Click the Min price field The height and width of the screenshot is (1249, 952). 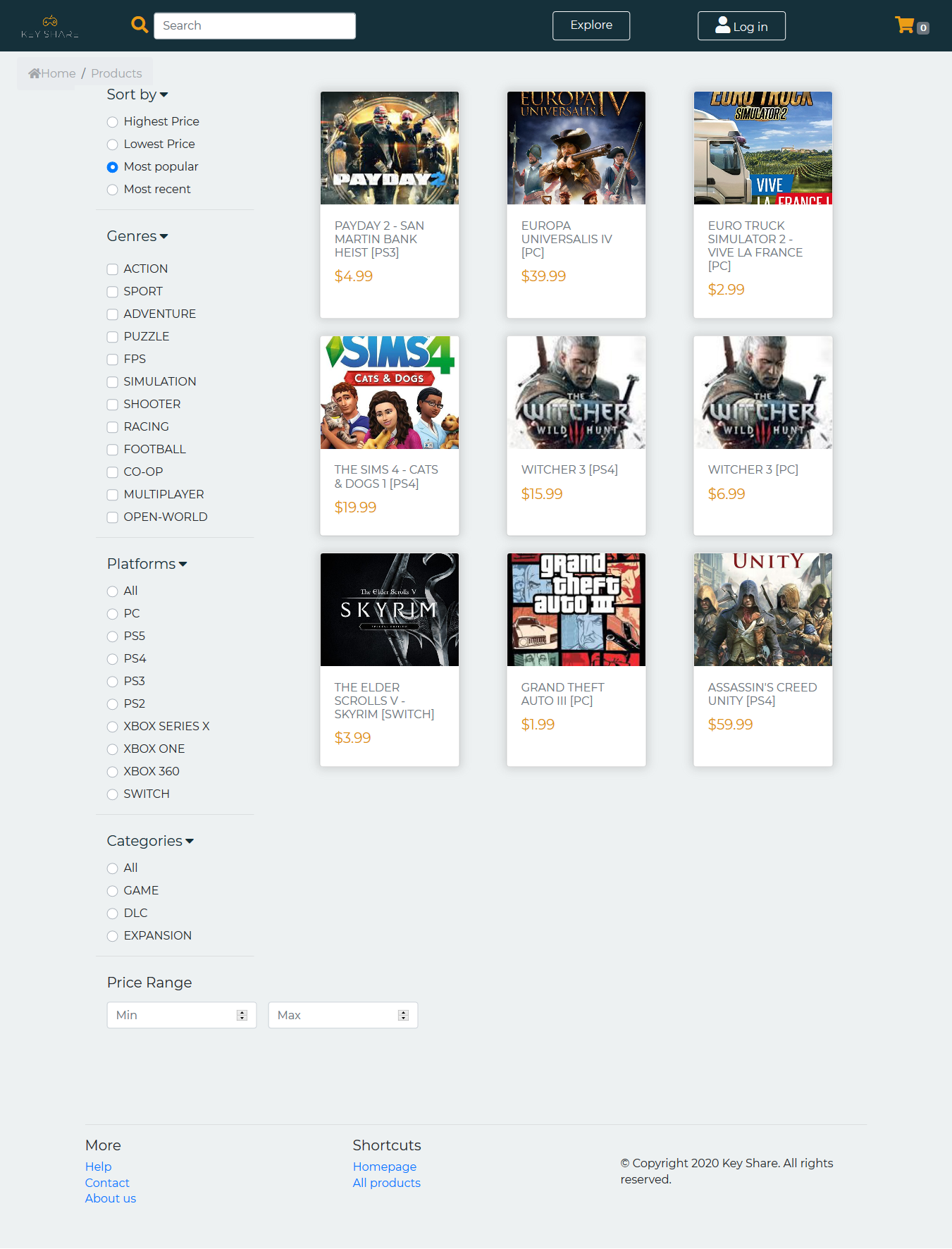182,1015
